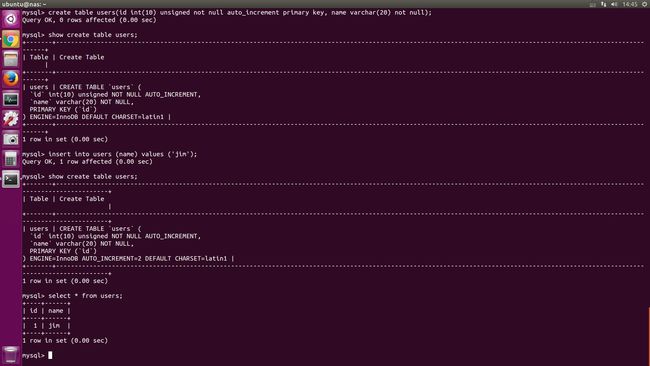Open the Trash at the dock bottom
The width and height of the screenshot is (650, 366).
(11, 355)
